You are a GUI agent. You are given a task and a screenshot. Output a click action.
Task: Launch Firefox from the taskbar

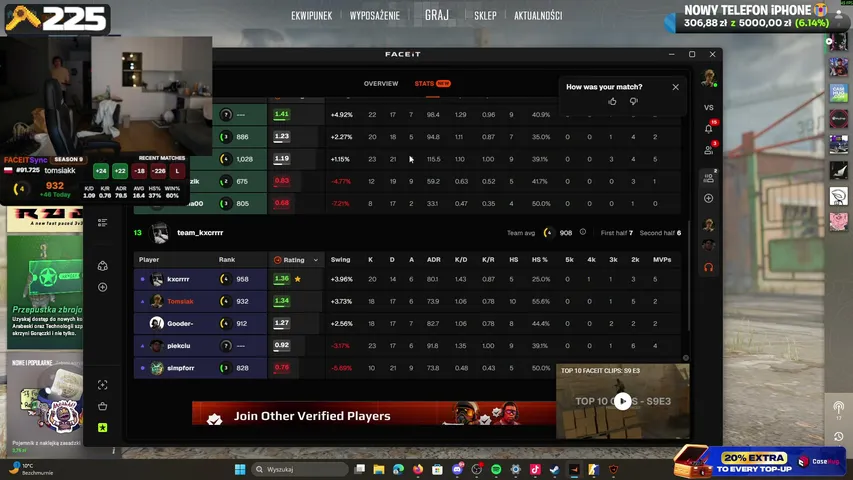(418, 470)
